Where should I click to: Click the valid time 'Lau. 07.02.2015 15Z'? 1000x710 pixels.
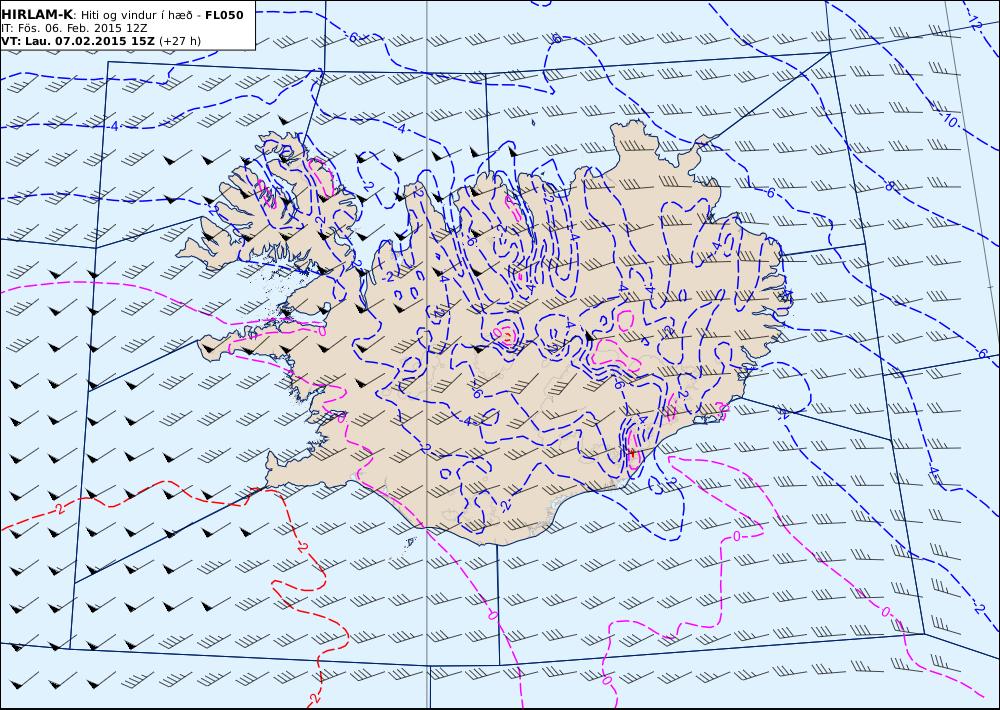(x=89, y=41)
